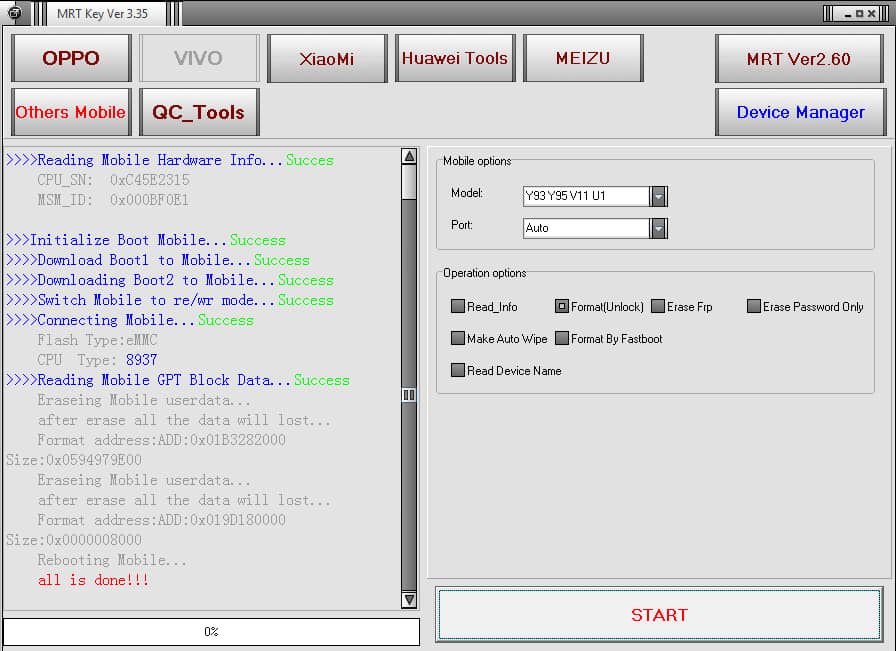The image size is (896, 651).
Task: Click 'Reading Mobile Hardware Info' log line
Action: pos(170,160)
